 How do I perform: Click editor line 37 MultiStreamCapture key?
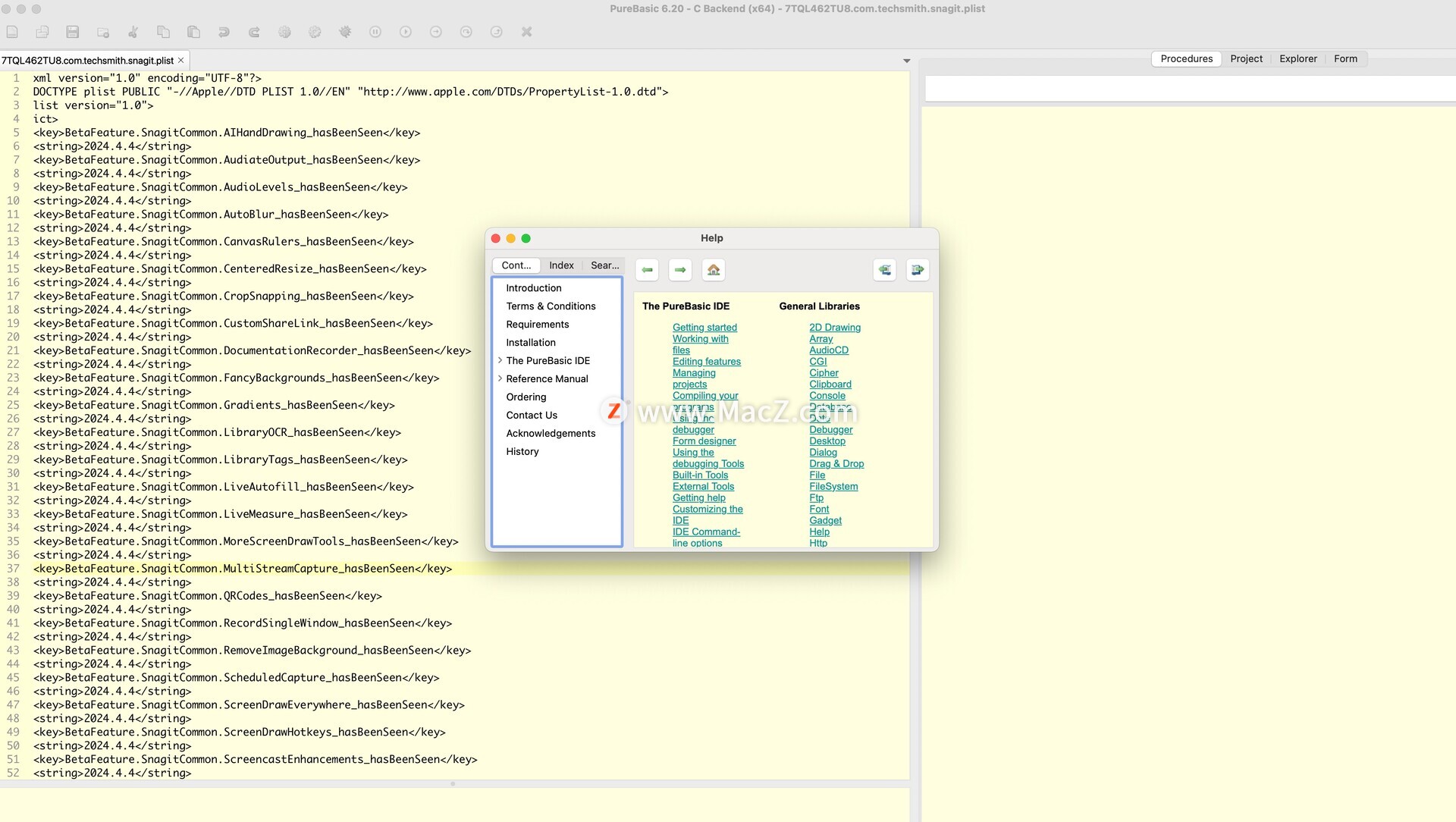coord(243,569)
